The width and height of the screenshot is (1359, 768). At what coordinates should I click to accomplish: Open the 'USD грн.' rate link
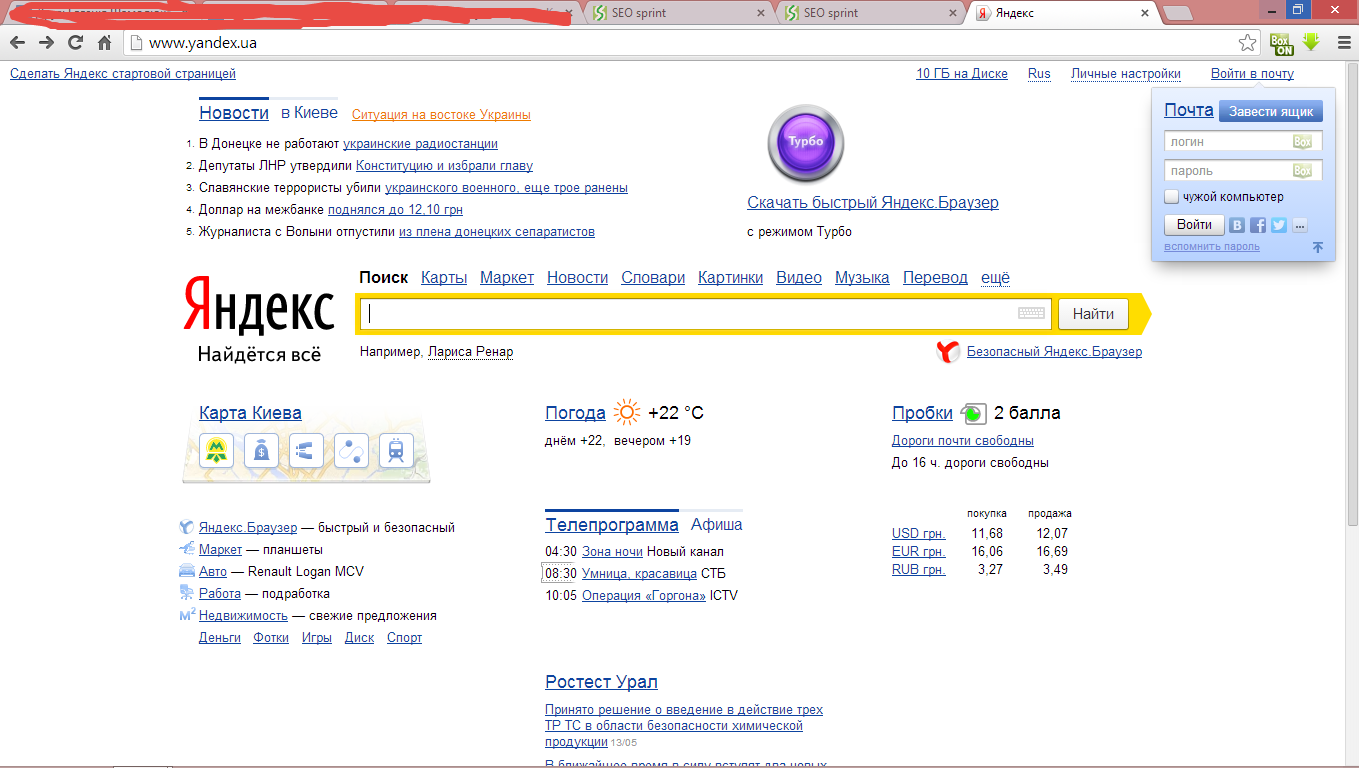click(x=918, y=533)
